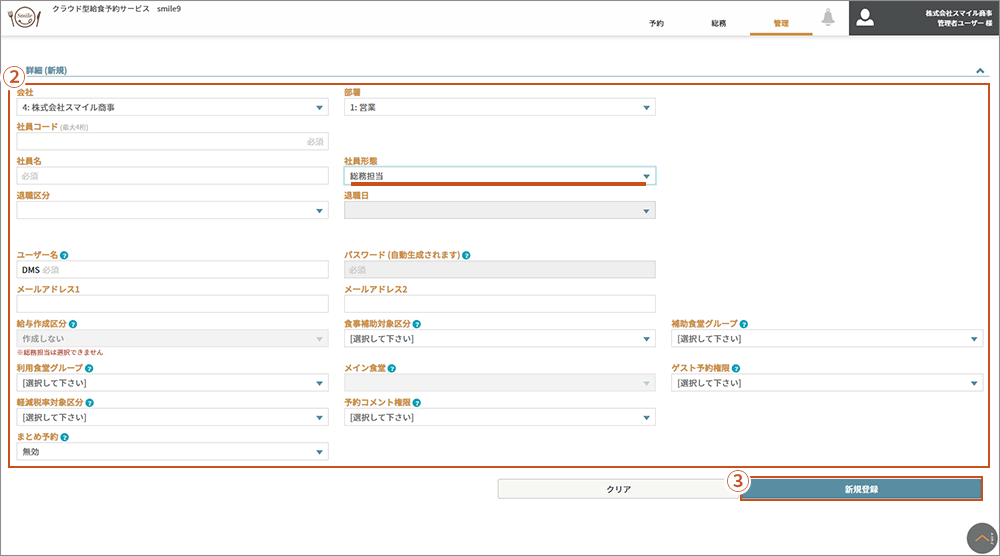Open the メイン食堂 dropdown

coord(499,383)
